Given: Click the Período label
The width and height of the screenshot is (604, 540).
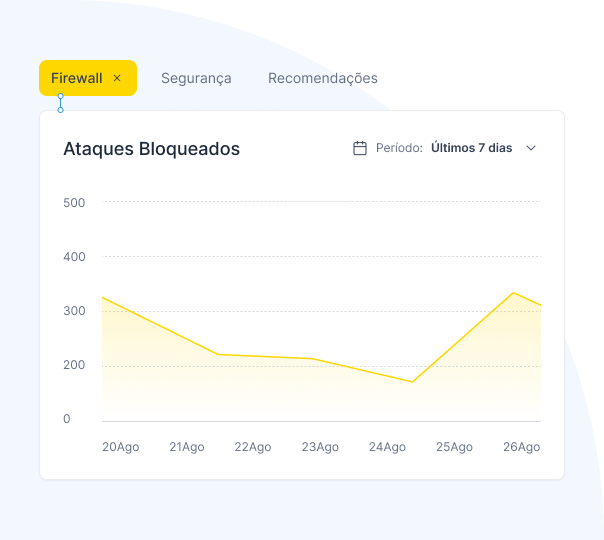Looking at the screenshot, I should [x=399, y=148].
